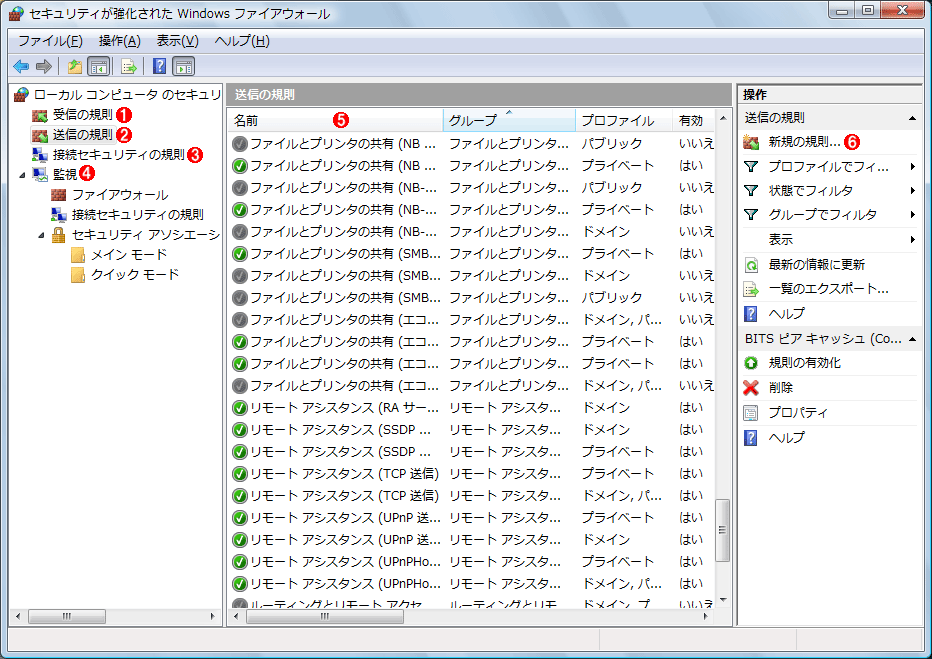This screenshot has height=659, width=932.
Task: Collapse the 監視 node triangle
Action: (22, 175)
